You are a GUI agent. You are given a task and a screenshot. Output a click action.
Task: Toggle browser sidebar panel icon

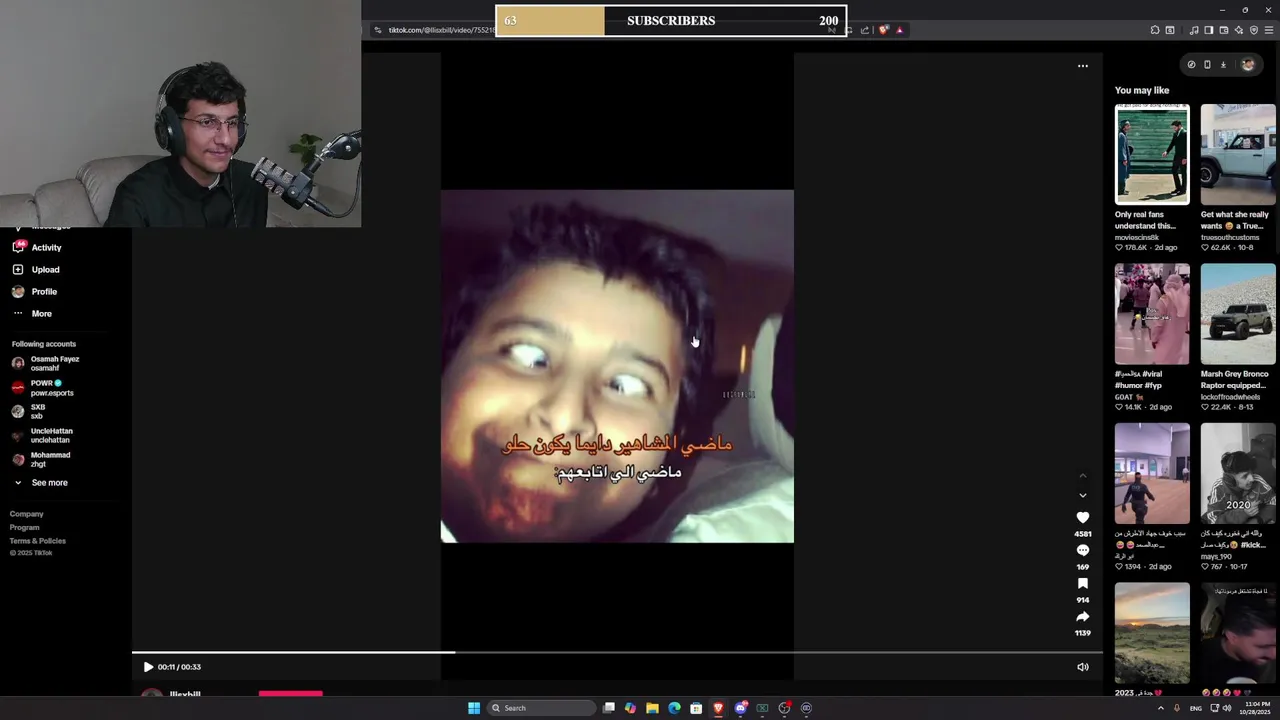pyautogui.click(x=1209, y=30)
